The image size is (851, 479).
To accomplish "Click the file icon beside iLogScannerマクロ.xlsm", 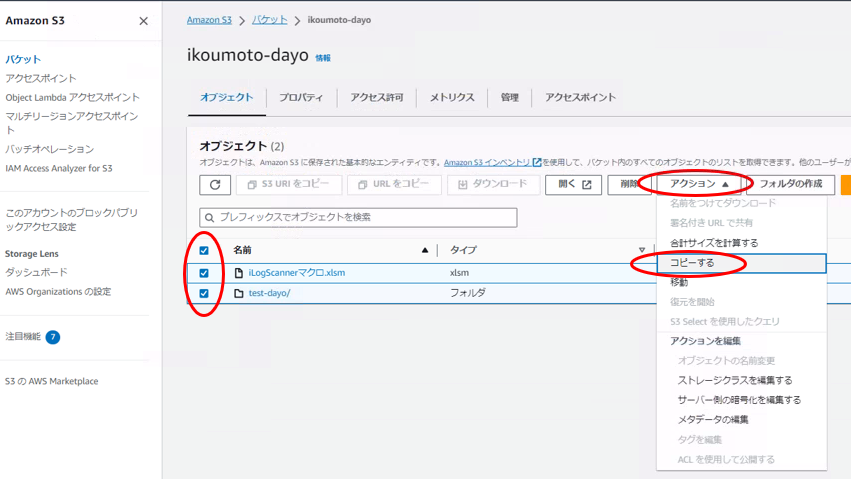I will (238, 273).
